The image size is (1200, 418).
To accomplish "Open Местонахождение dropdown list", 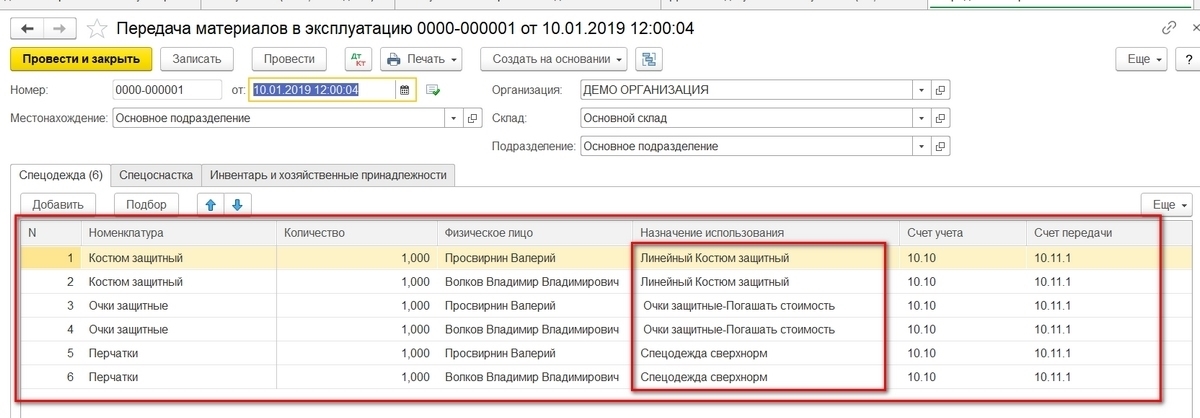I will 450,118.
